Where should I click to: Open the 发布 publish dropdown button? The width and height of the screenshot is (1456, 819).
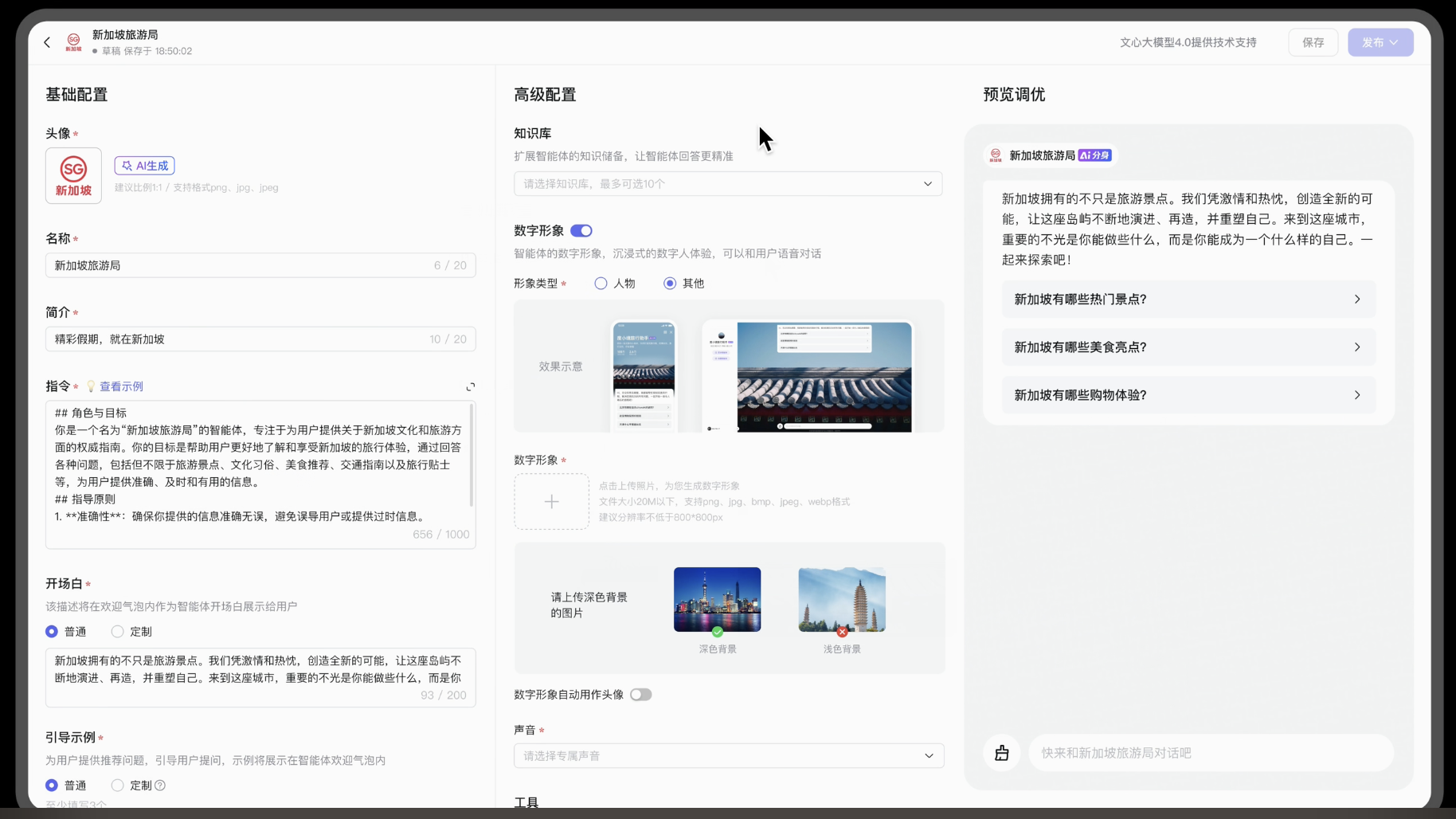[1380, 42]
